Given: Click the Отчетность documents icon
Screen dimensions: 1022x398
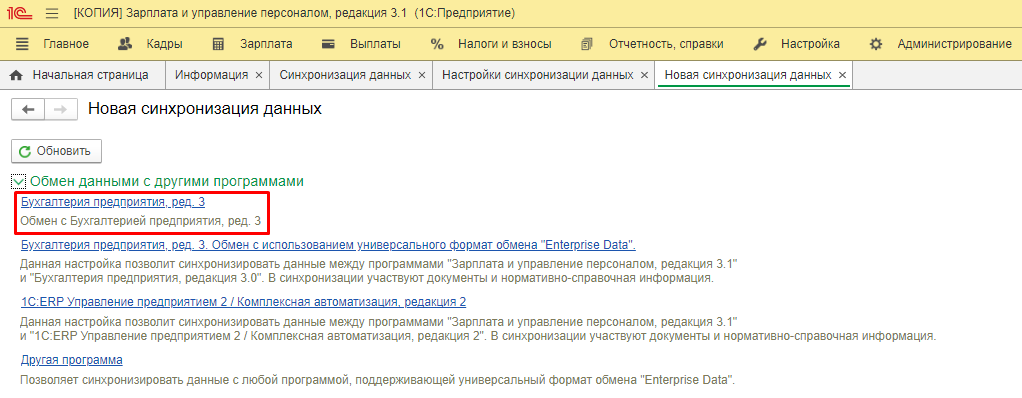Looking at the screenshot, I should pyautogui.click(x=587, y=44).
